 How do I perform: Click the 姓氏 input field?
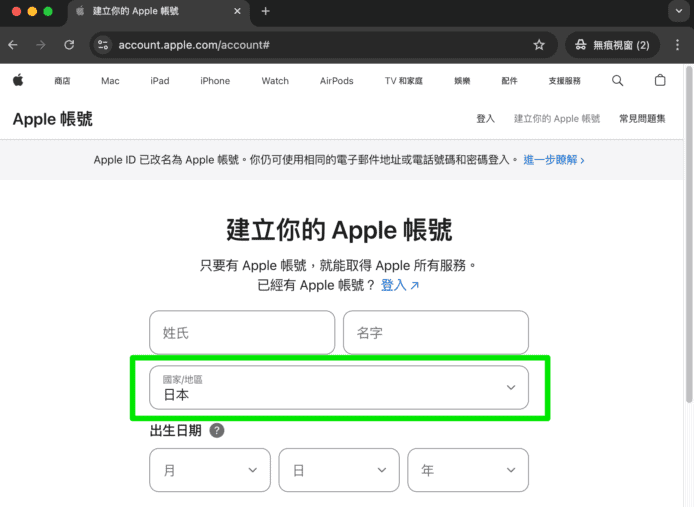tap(242, 333)
